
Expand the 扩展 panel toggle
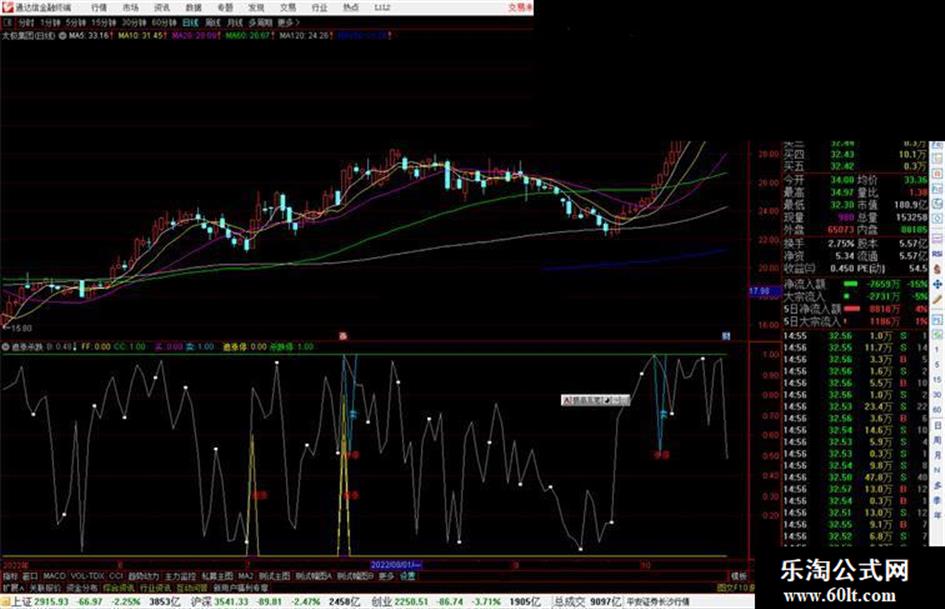click(x=13, y=587)
